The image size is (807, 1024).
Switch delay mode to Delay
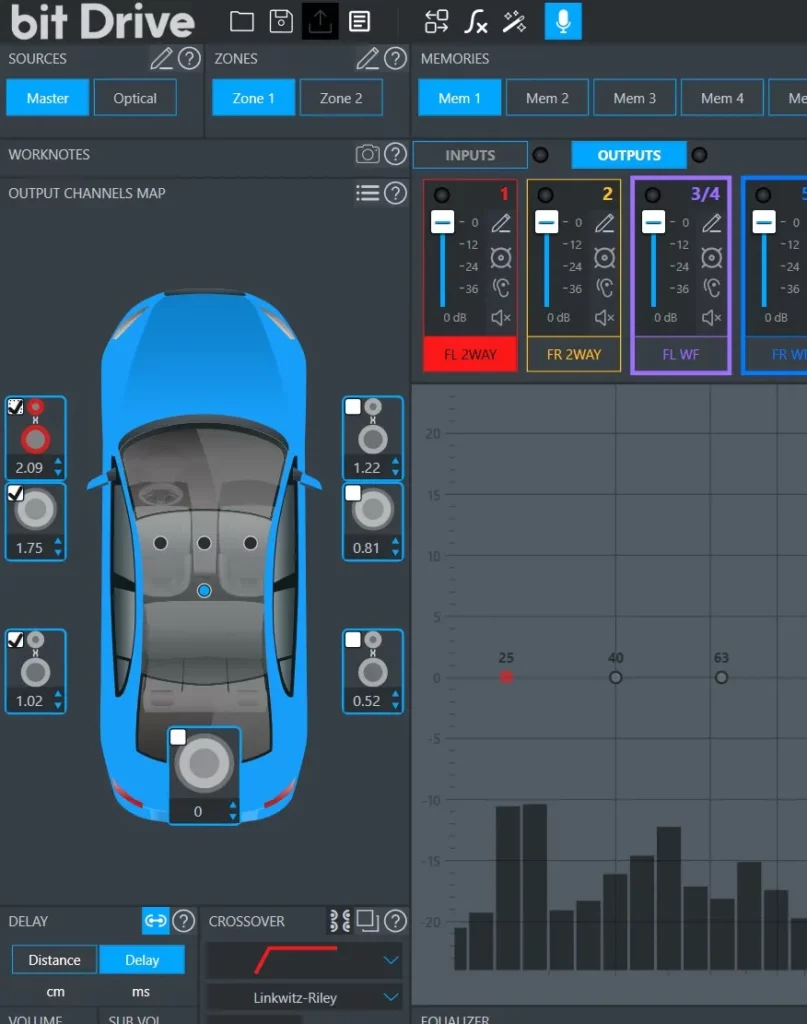[x=142, y=960]
